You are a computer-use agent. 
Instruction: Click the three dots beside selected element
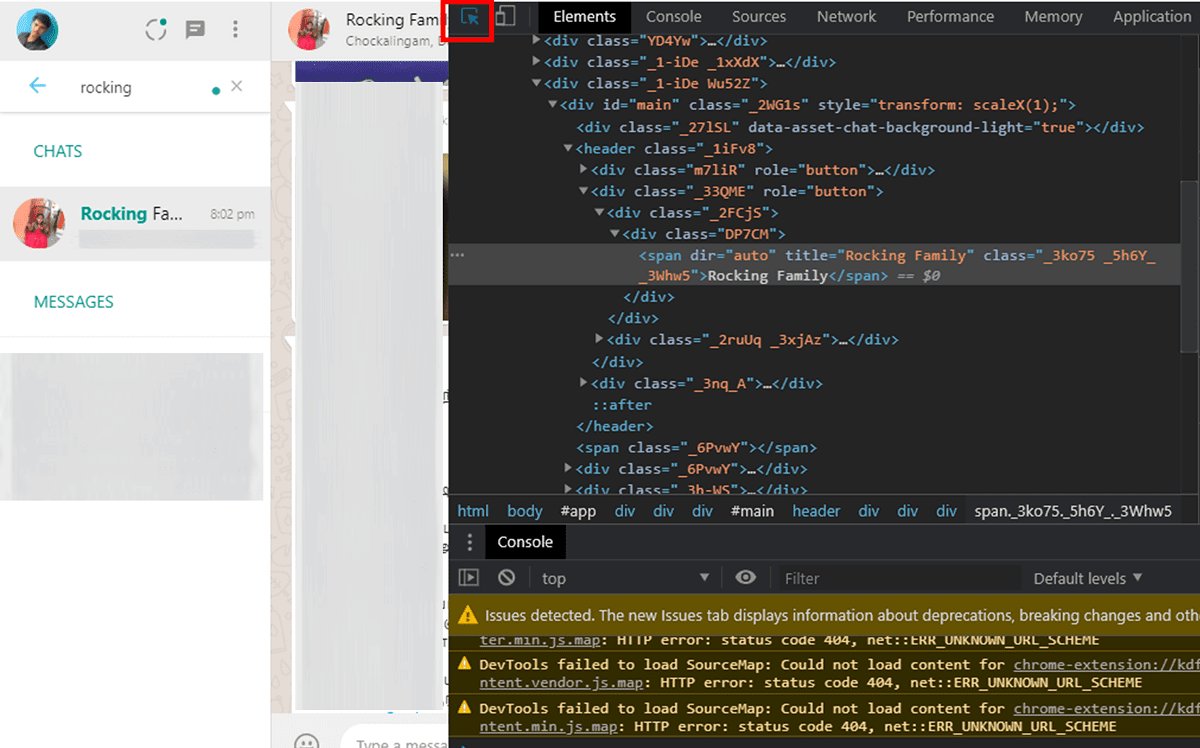[457, 256]
